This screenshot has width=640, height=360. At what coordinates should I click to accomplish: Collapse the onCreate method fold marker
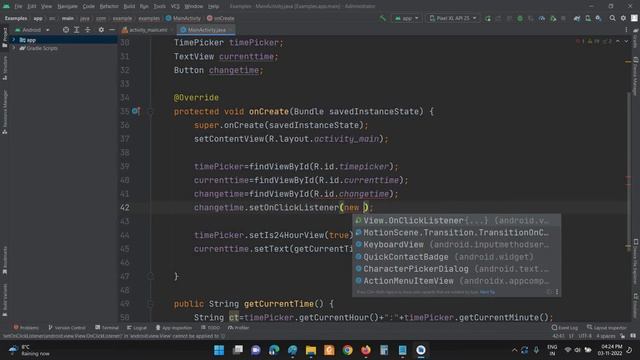pos(150,111)
